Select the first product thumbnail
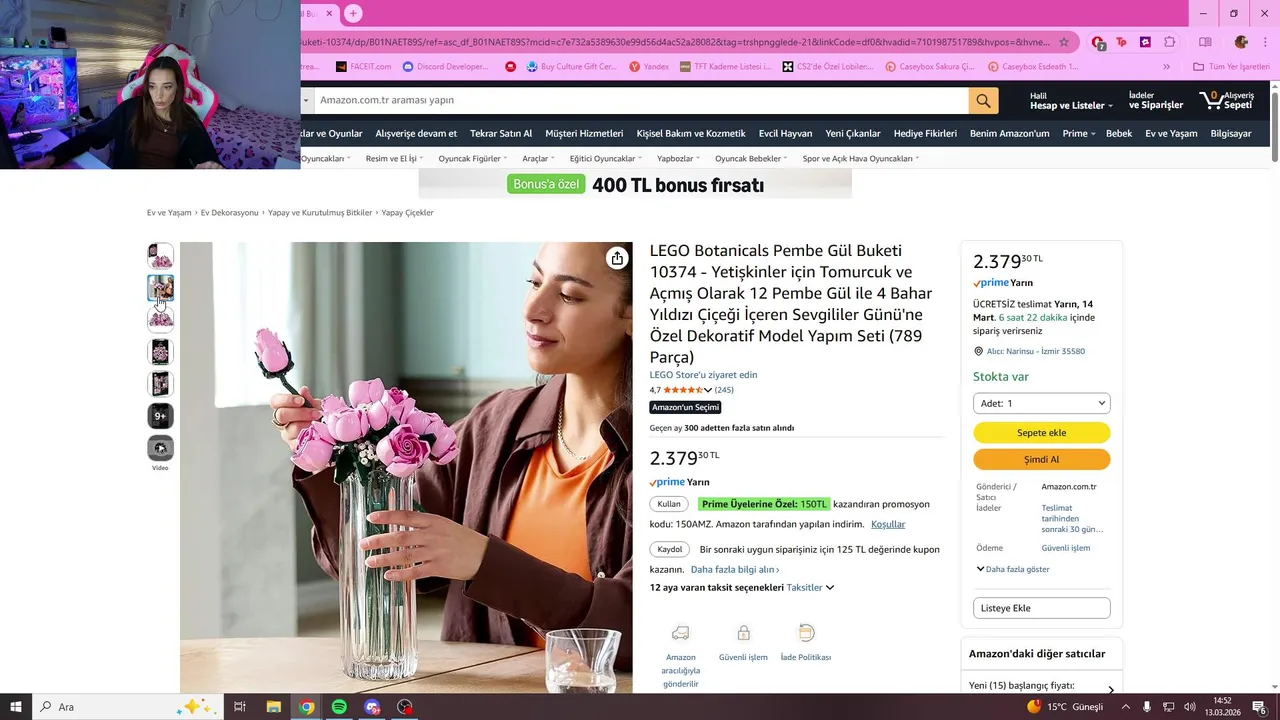The width and height of the screenshot is (1280, 720). (x=160, y=256)
